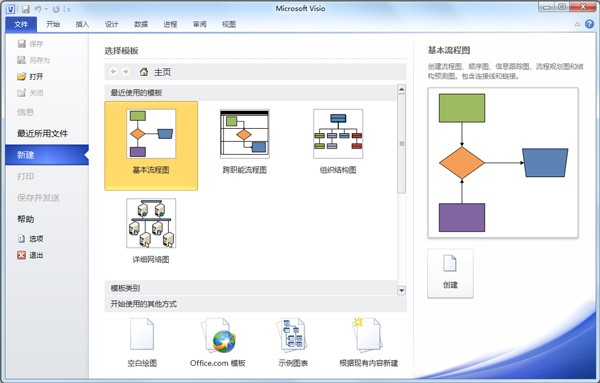This screenshot has width=600, height=383.
Task: Click the back navigation arrow
Action: (x=113, y=72)
